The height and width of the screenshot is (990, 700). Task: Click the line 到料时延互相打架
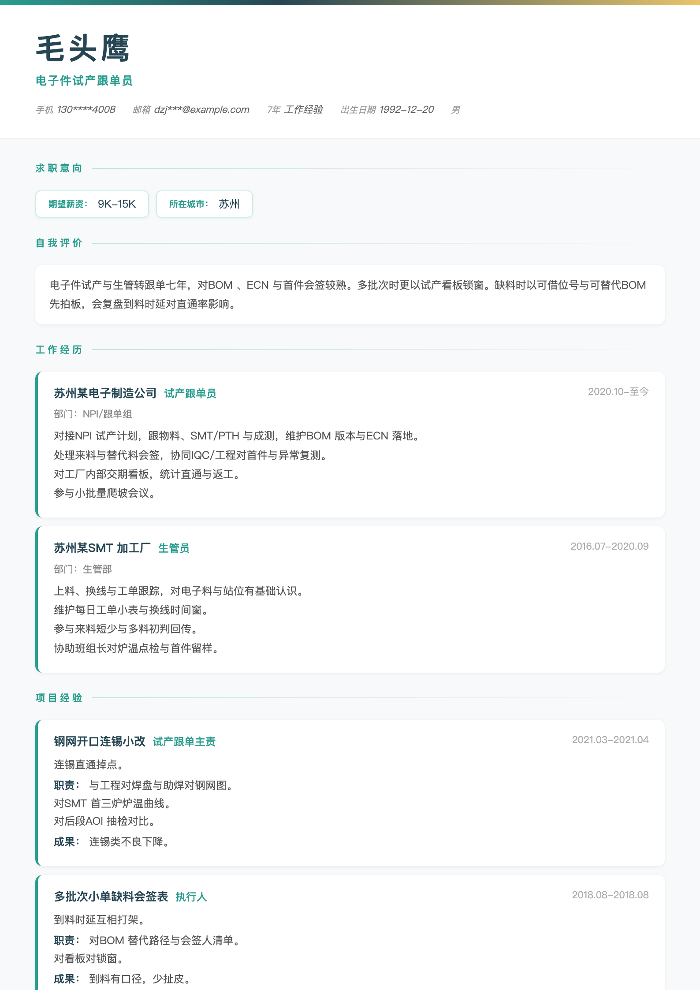pyautogui.click(x=100, y=920)
